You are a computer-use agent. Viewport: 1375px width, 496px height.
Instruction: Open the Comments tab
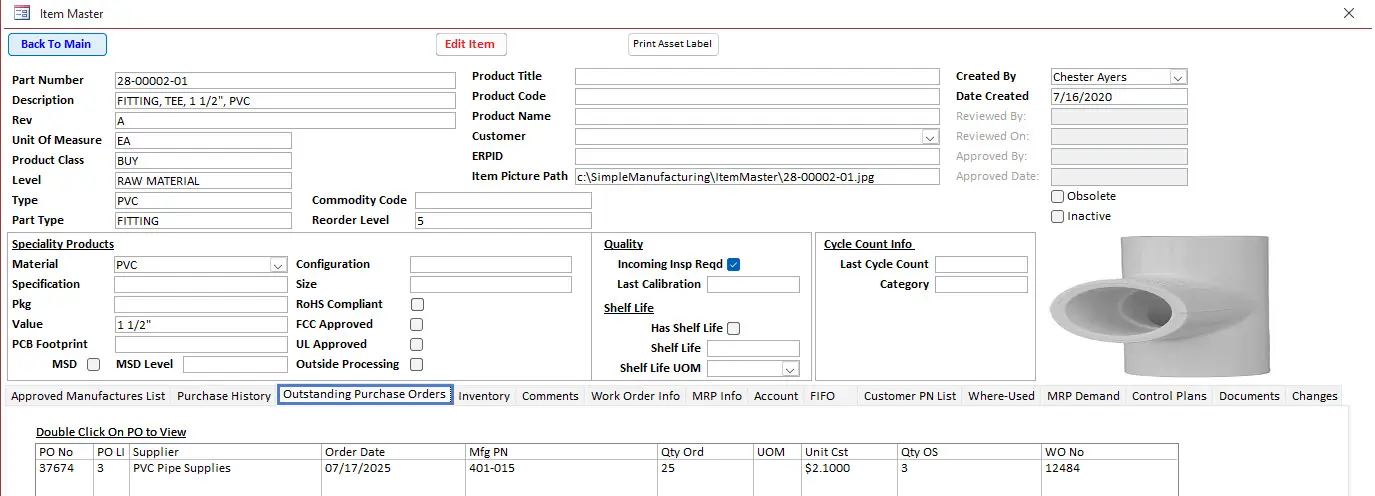(x=550, y=396)
